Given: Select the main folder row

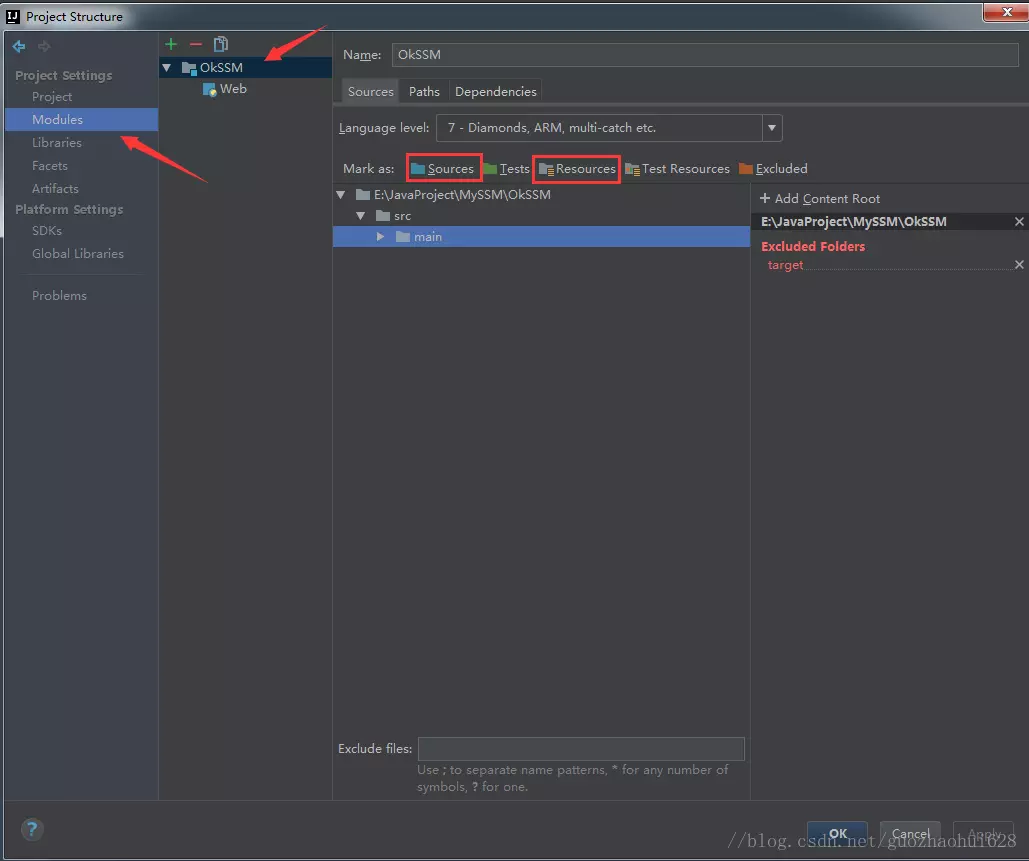Looking at the screenshot, I should click(x=541, y=237).
